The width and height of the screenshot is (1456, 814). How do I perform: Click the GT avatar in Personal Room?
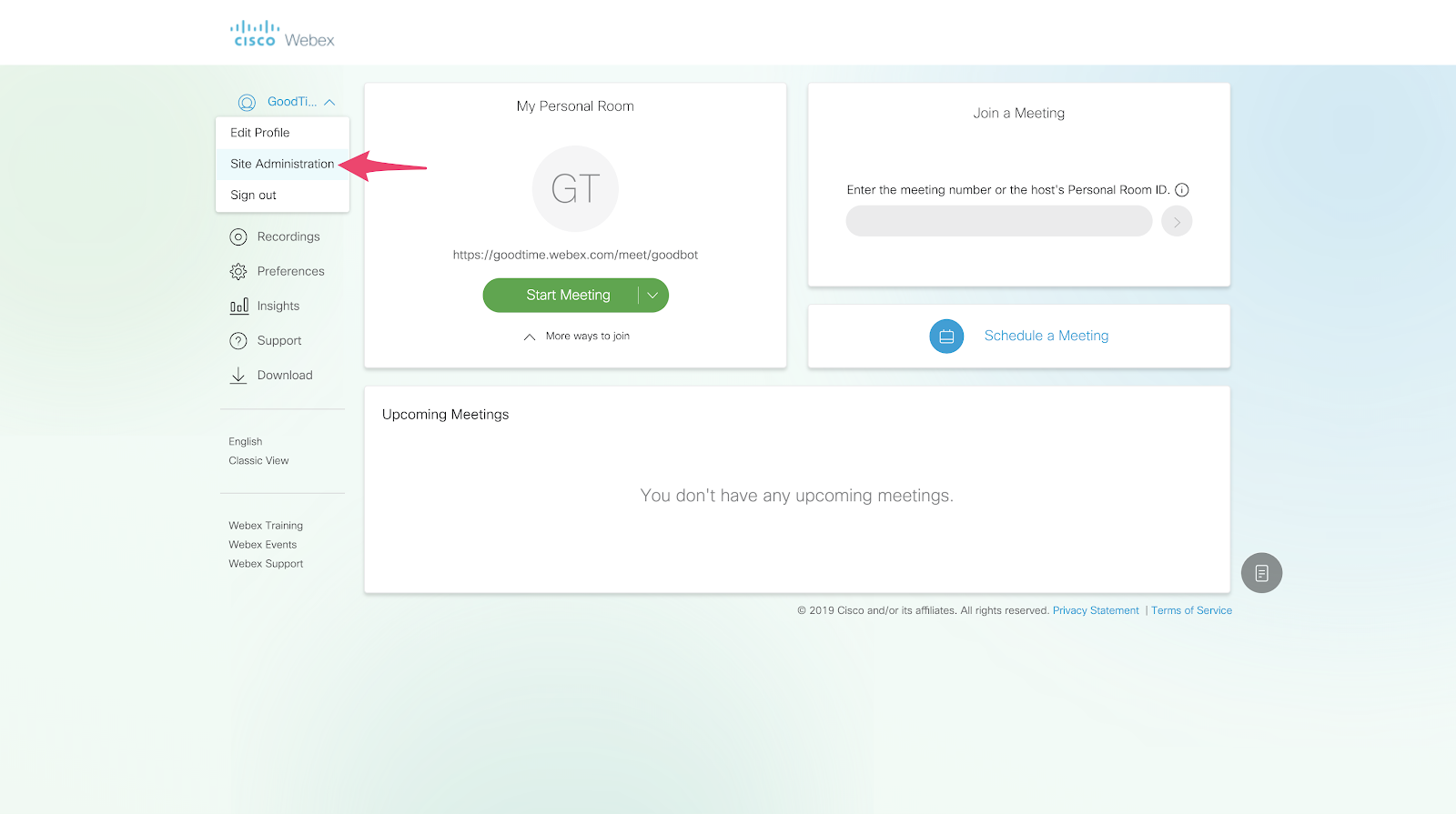click(575, 188)
